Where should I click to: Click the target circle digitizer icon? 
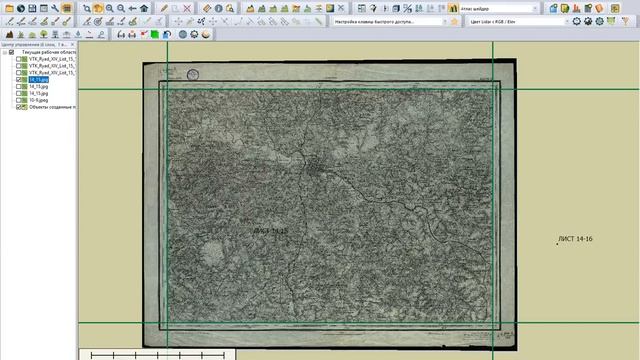tap(98, 22)
